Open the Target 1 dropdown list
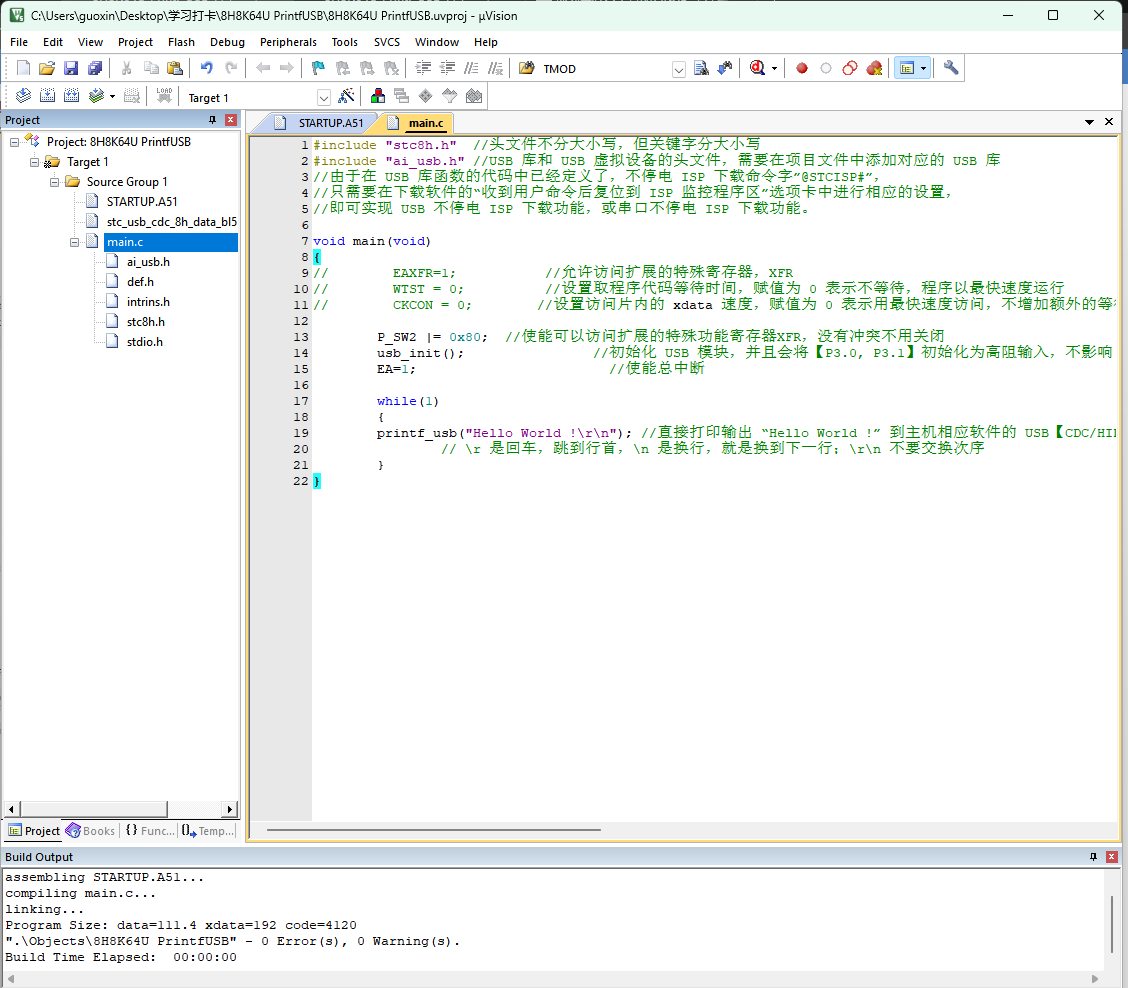The height and width of the screenshot is (988, 1128). (323, 97)
